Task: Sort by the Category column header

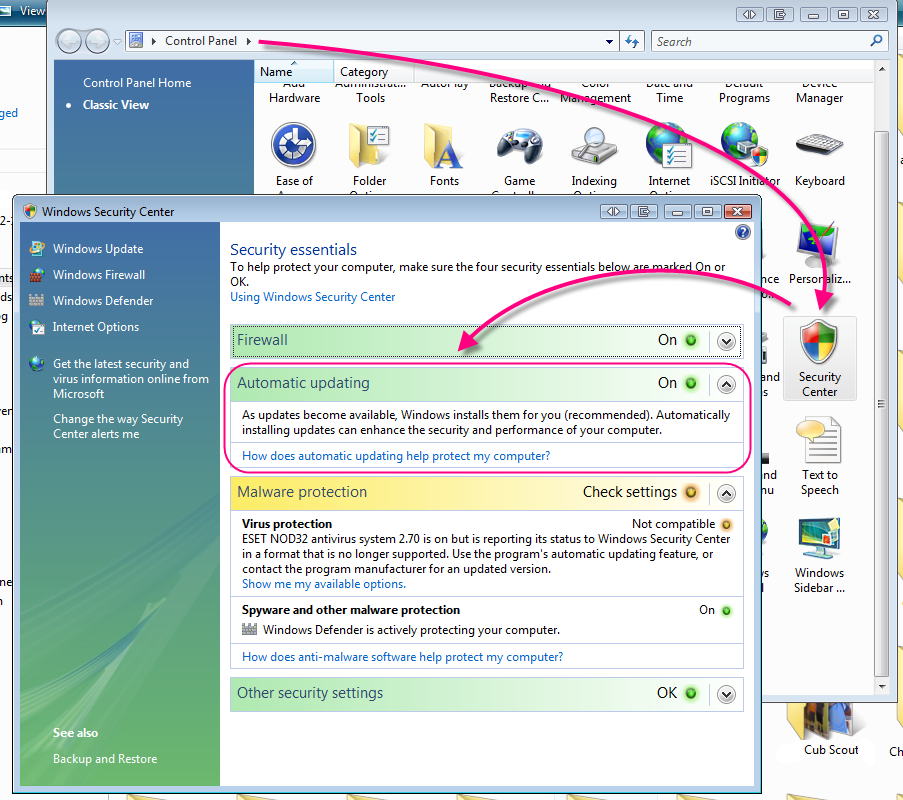Action: pos(364,72)
